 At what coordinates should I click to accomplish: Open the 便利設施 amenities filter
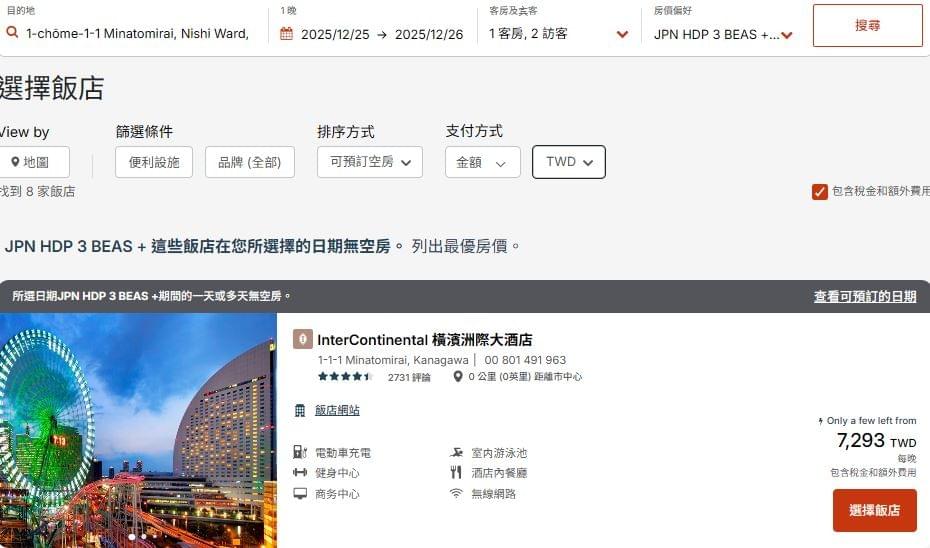[x=154, y=162]
